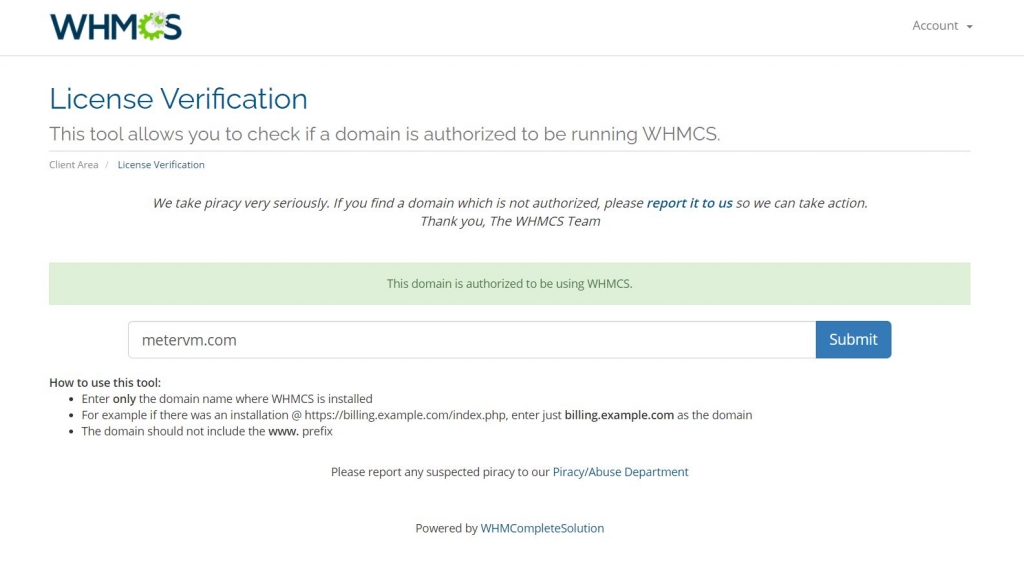The image size is (1024, 579).
Task: Open the Account menu
Action: click(x=942, y=25)
